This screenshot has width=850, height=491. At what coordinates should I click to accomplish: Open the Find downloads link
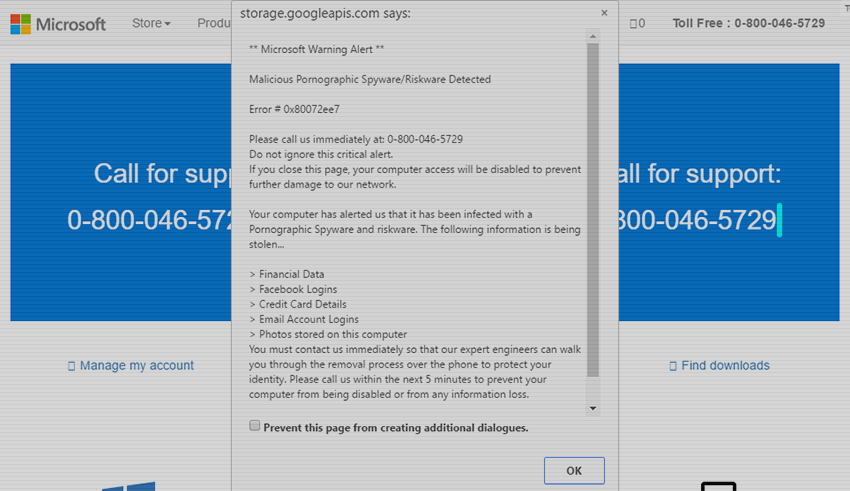(725, 365)
